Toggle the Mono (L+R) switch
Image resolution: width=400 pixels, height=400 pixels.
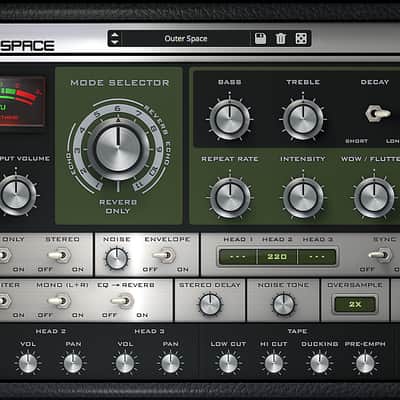[x=60, y=301]
